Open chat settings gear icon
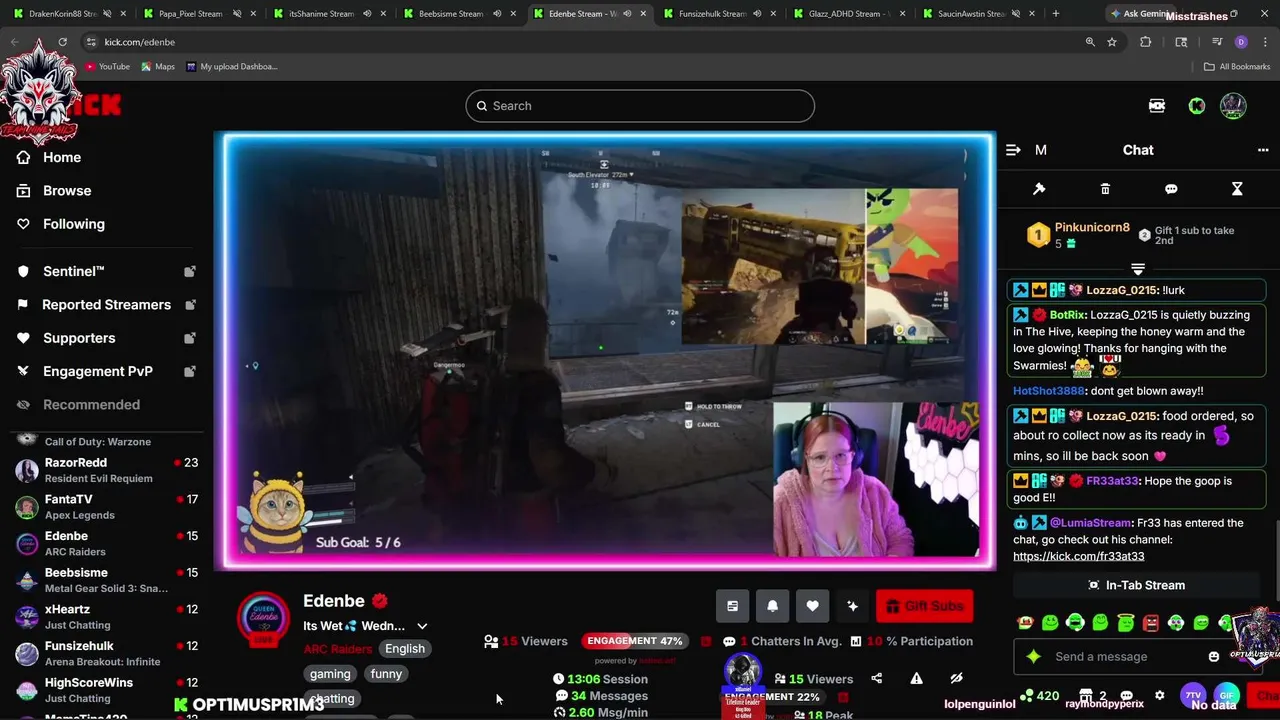 (x=1160, y=695)
